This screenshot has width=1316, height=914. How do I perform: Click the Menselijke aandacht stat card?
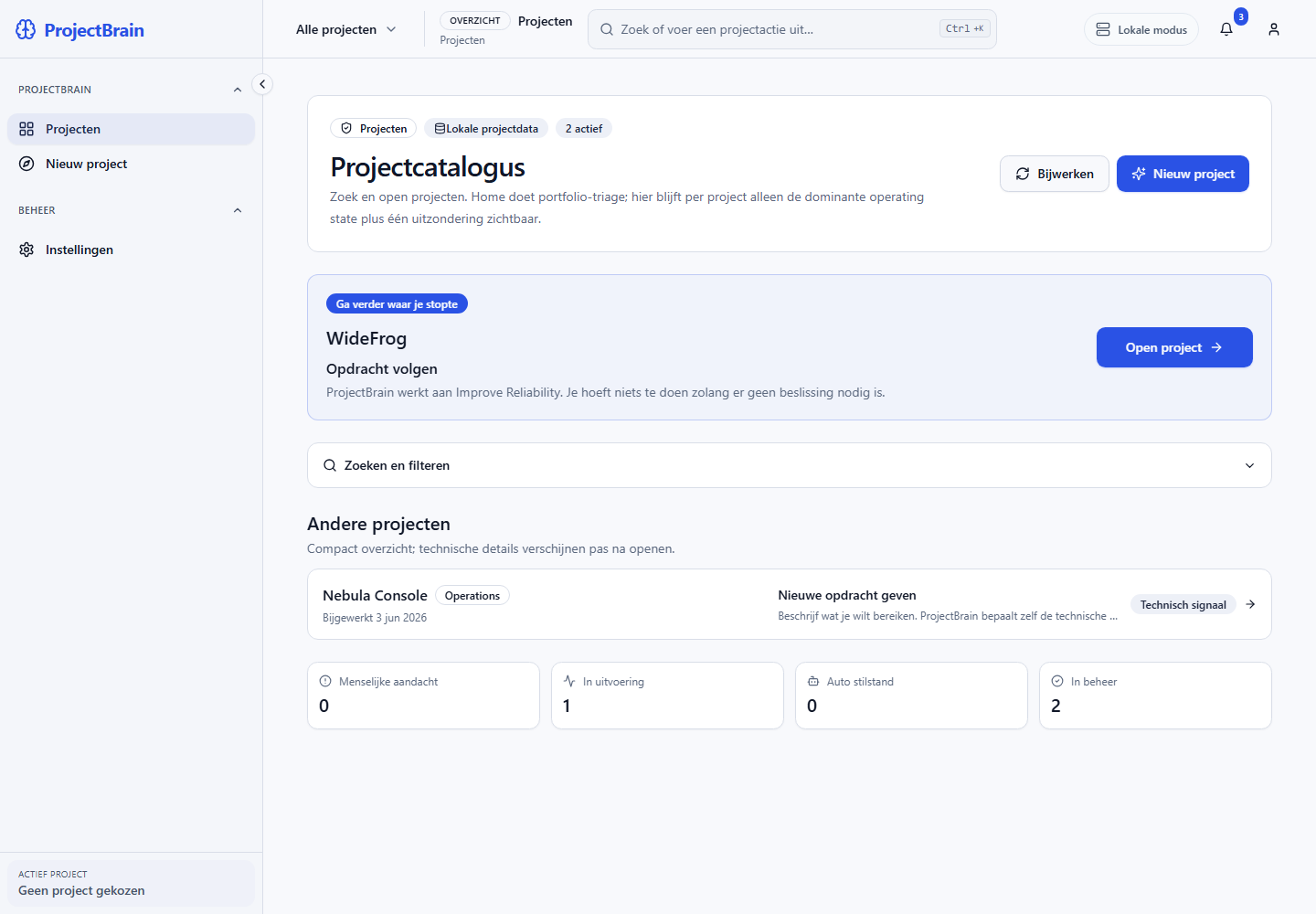[x=423, y=696]
